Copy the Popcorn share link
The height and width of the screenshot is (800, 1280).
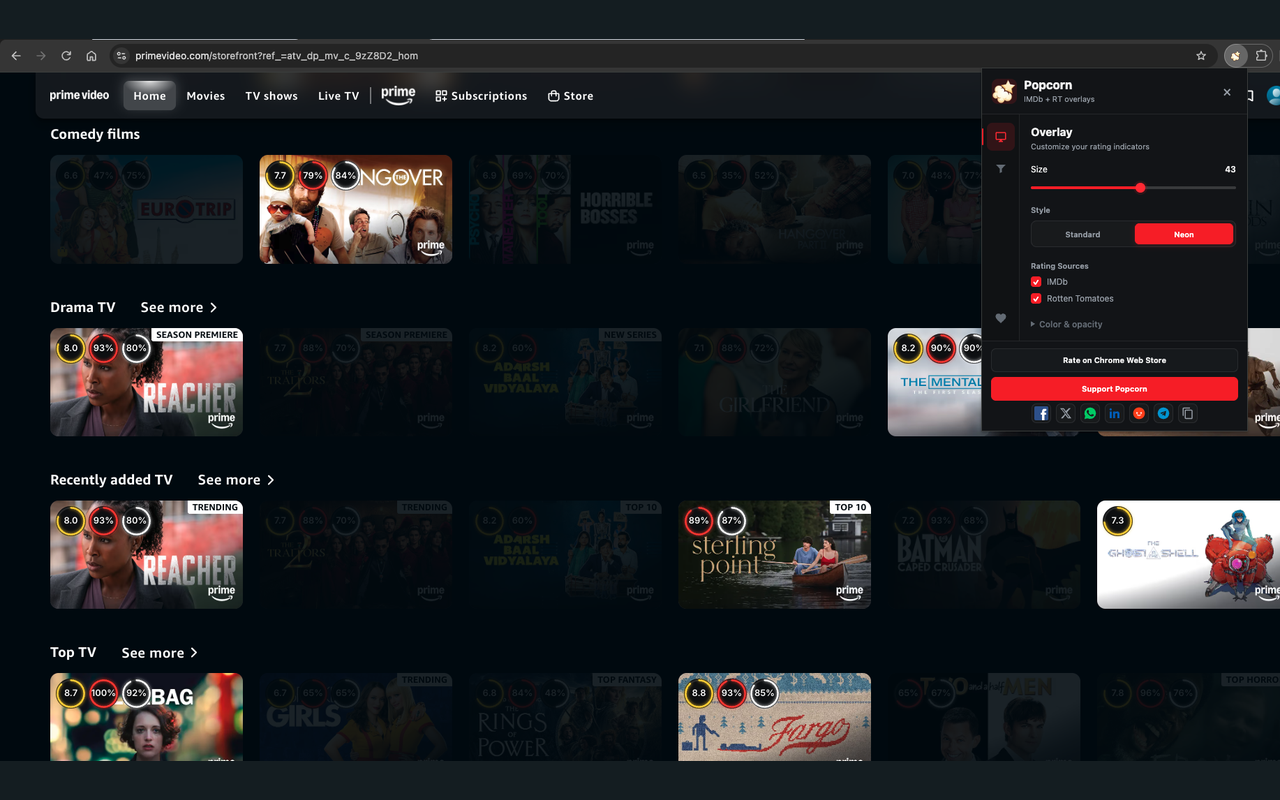1187,413
